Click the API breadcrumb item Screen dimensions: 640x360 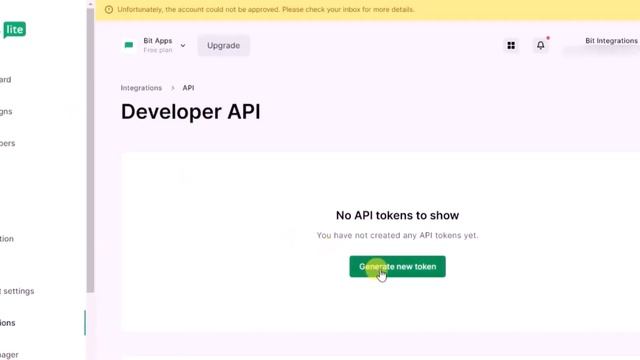[188, 88]
